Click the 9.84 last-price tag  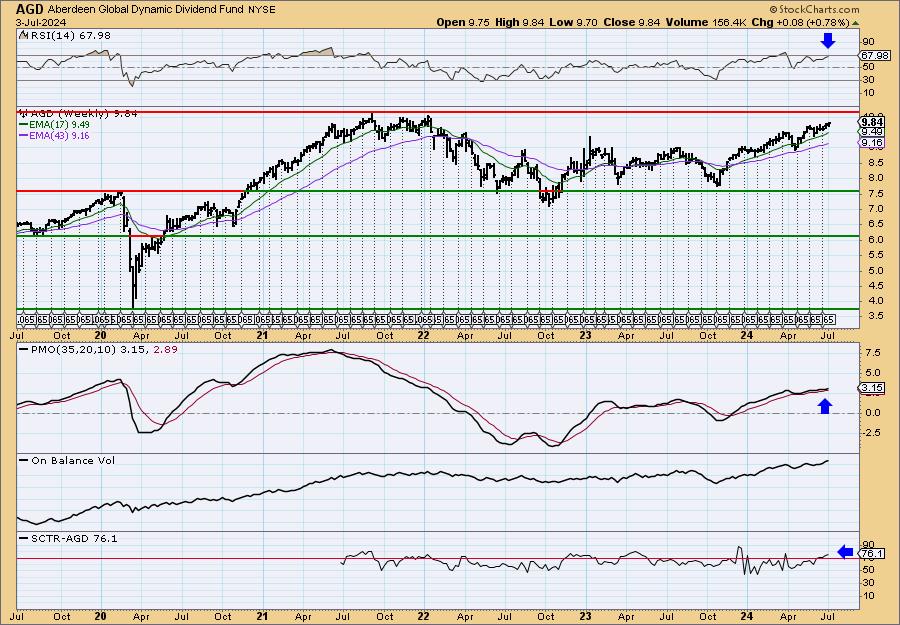pos(873,122)
